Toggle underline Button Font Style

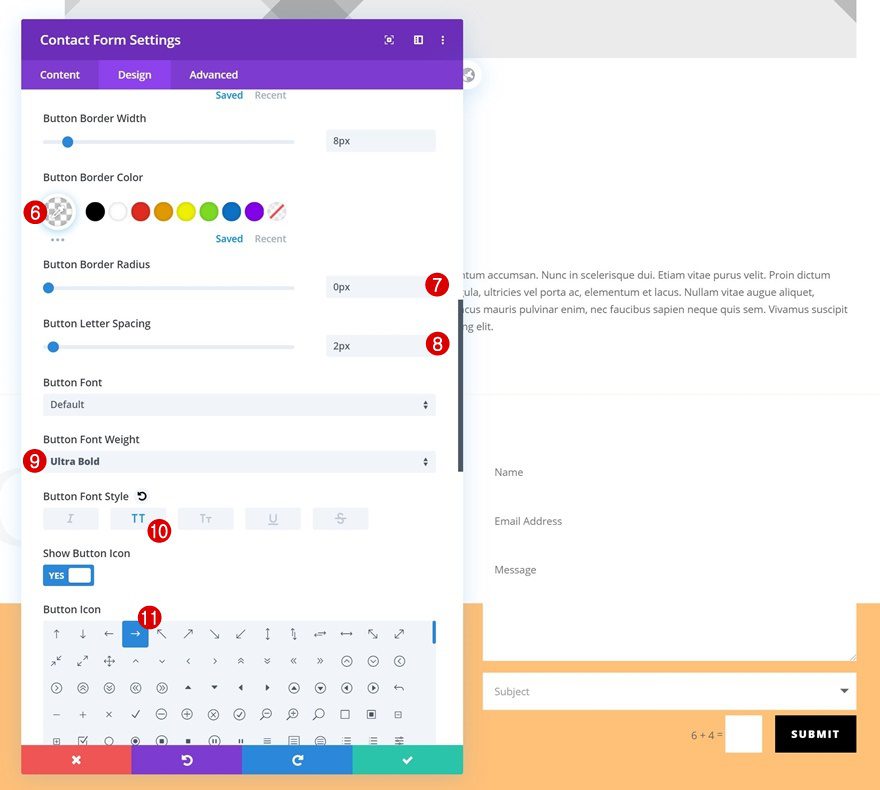click(272, 518)
